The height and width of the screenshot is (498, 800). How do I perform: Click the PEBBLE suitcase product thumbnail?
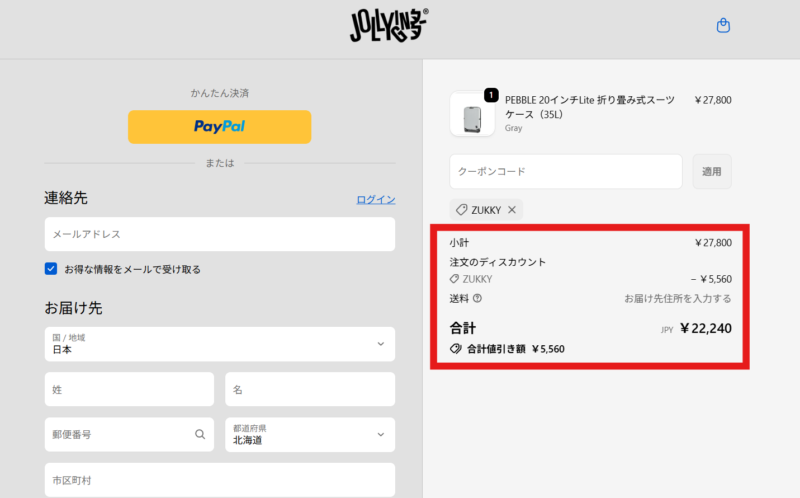click(472, 115)
